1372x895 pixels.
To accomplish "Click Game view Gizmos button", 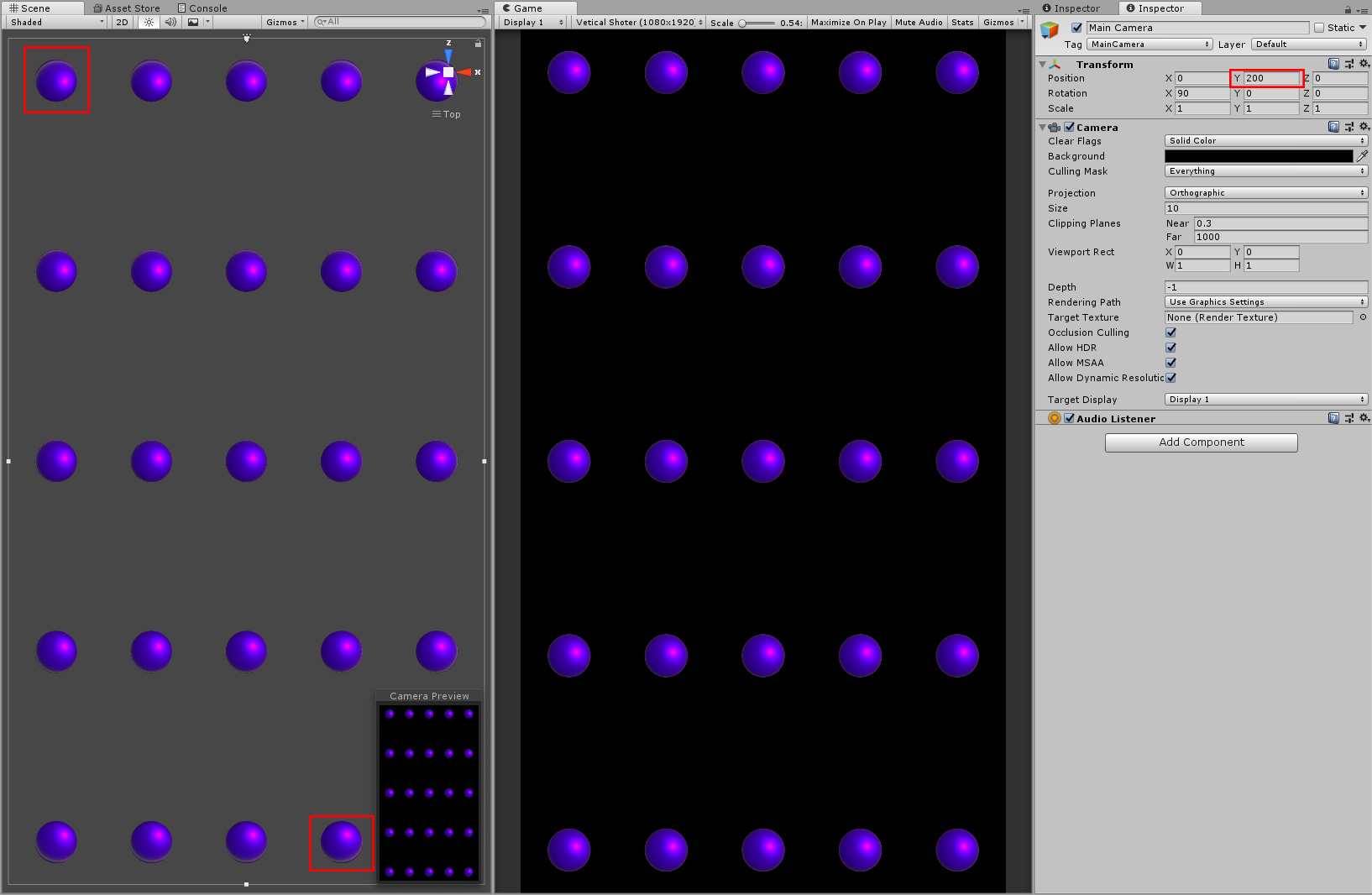I will (x=998, y=22).
